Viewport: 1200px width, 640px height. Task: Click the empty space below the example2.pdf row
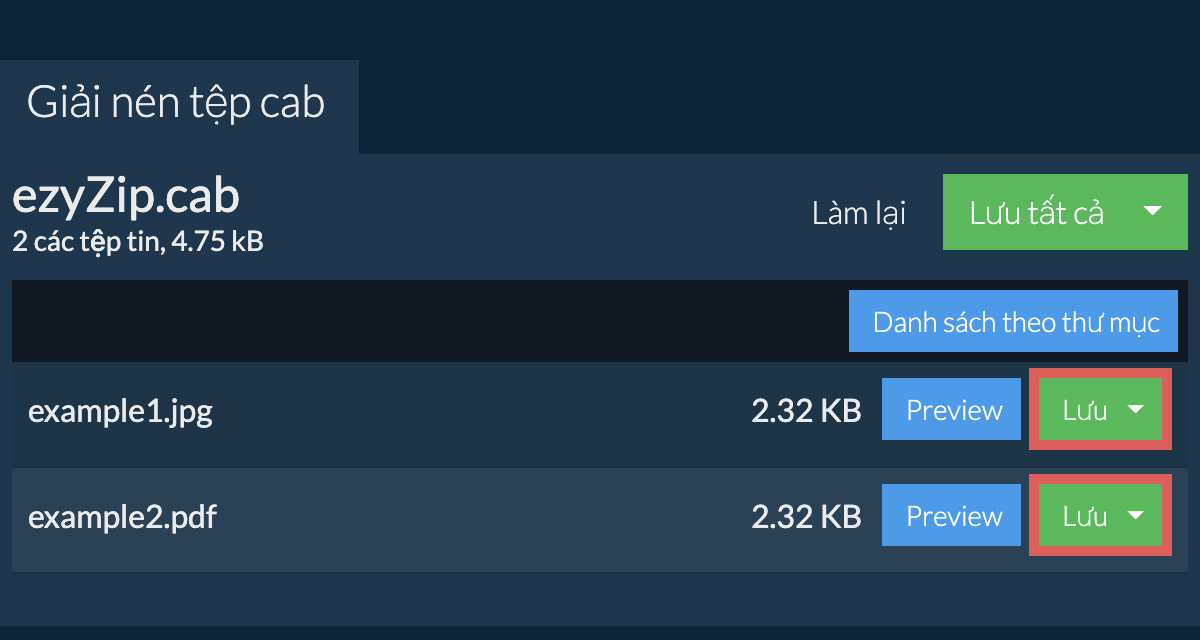[x=600, y=598]
